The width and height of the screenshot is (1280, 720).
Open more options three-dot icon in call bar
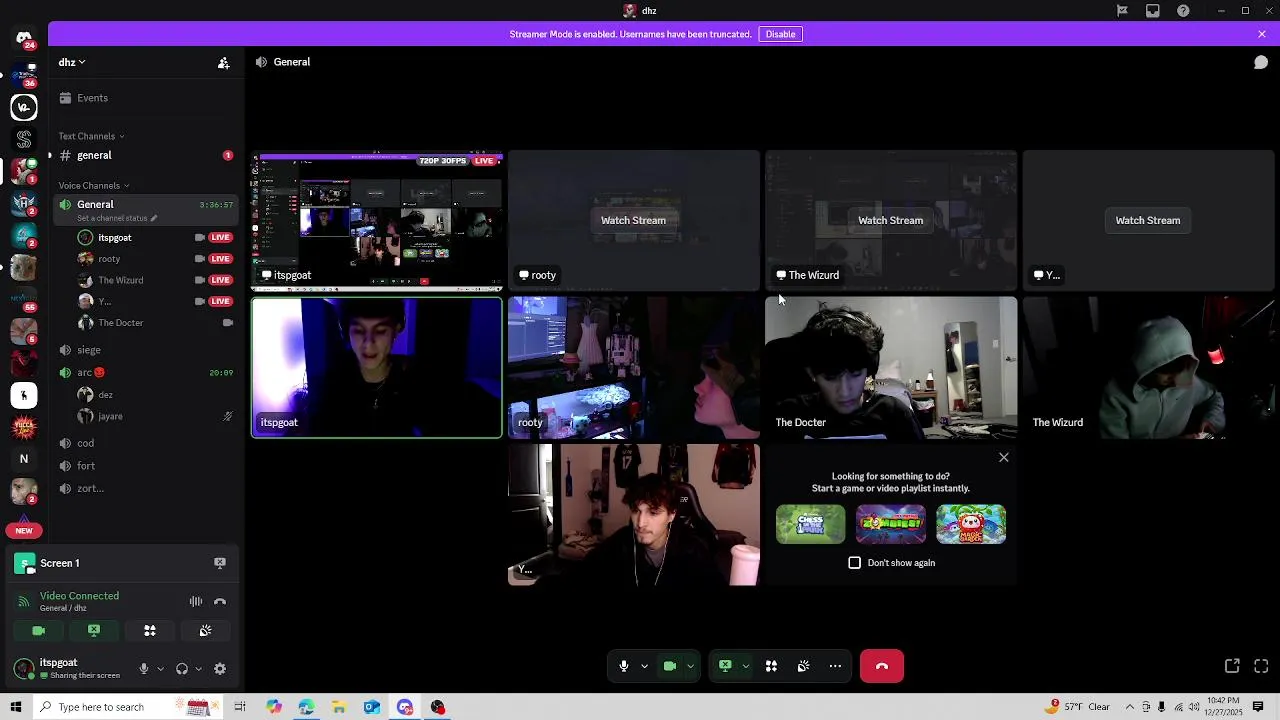[x=835, y=666]
